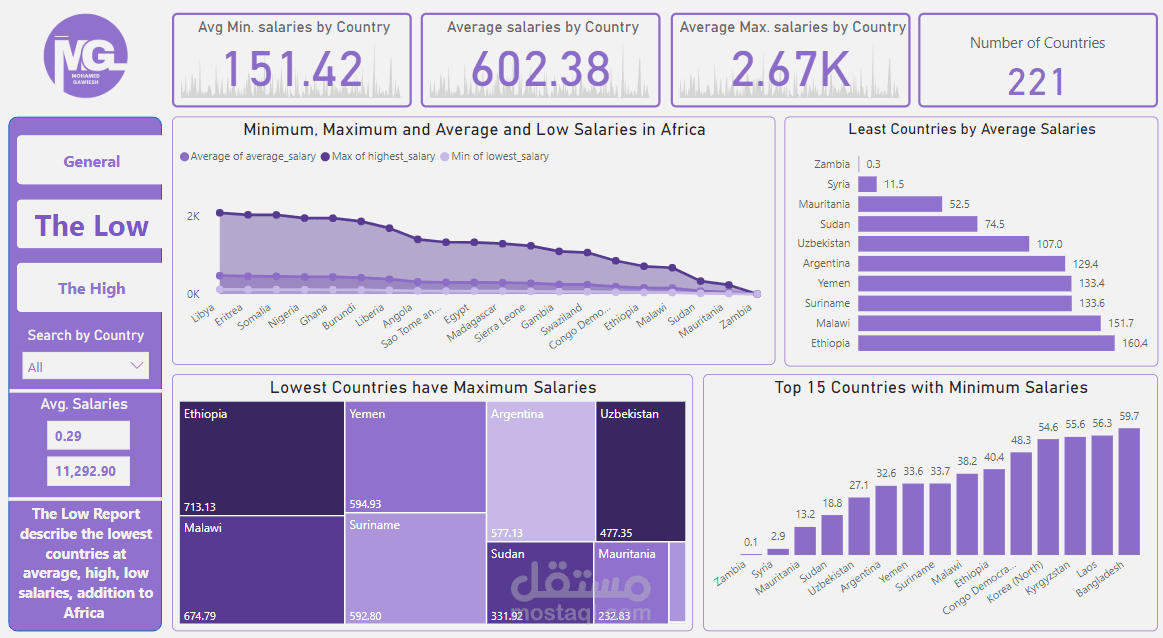This screenshot has width=1163, height=638.
Task: Select the Avg Min. salaries card 151.42
Action: pos(291,60)
